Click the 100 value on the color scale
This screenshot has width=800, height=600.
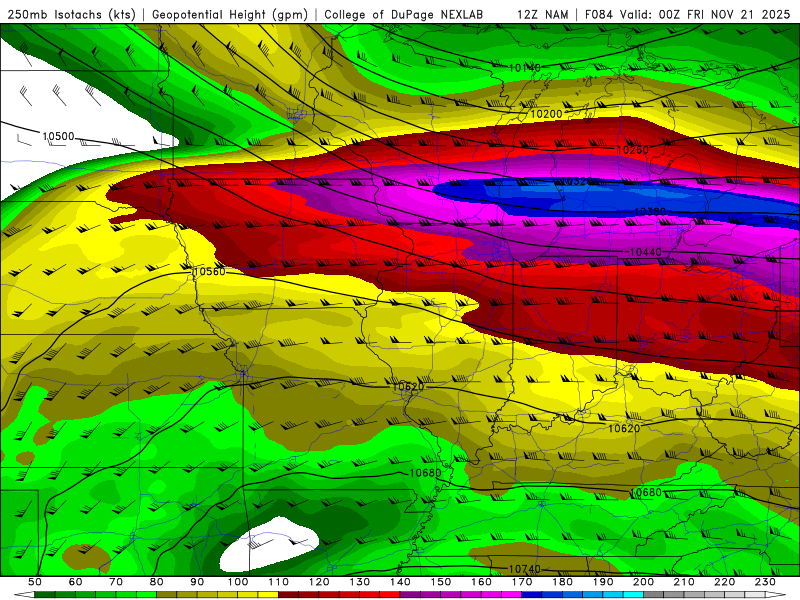238,582
